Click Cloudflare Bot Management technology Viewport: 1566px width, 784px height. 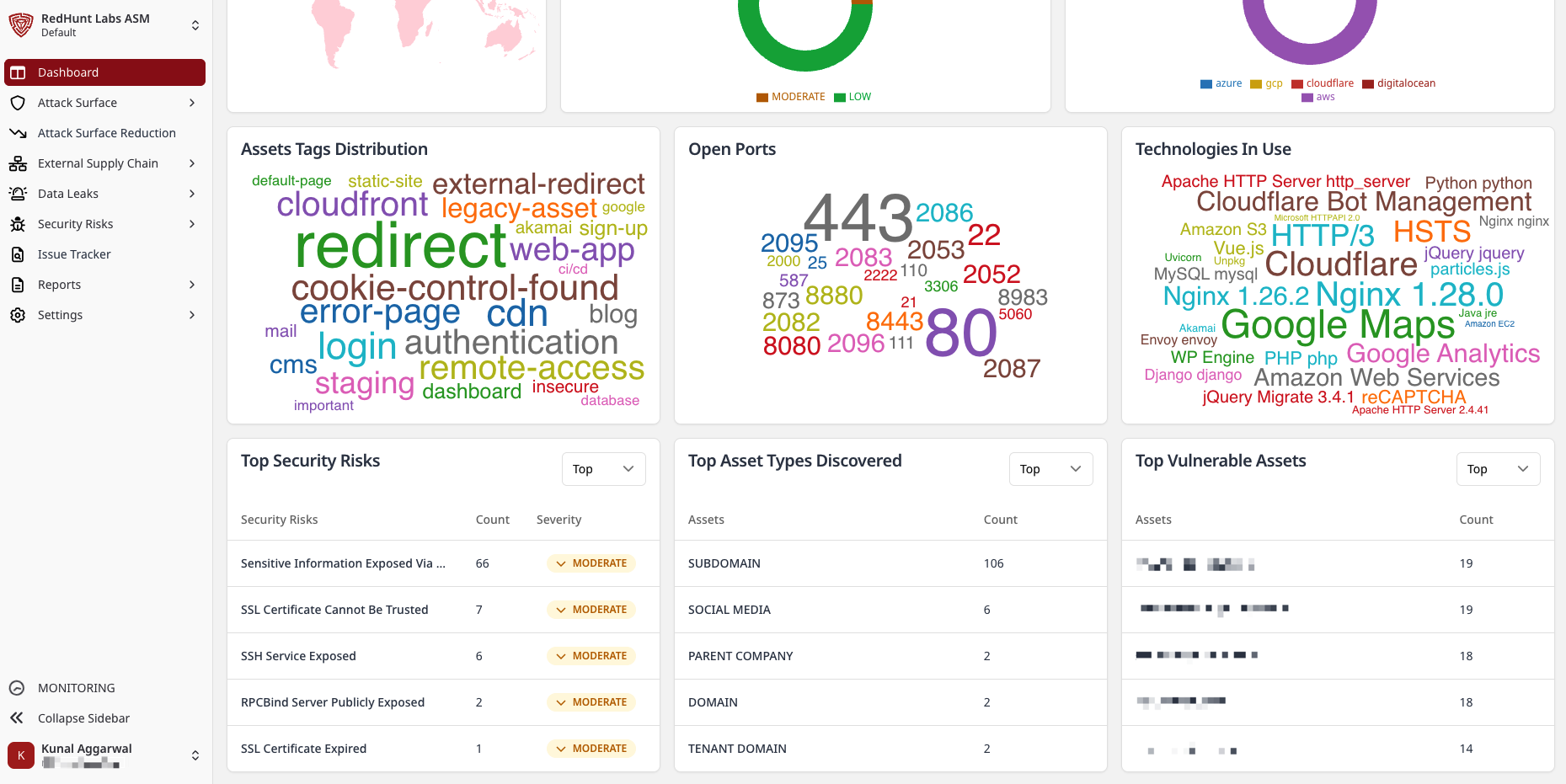coord(1364,202)
